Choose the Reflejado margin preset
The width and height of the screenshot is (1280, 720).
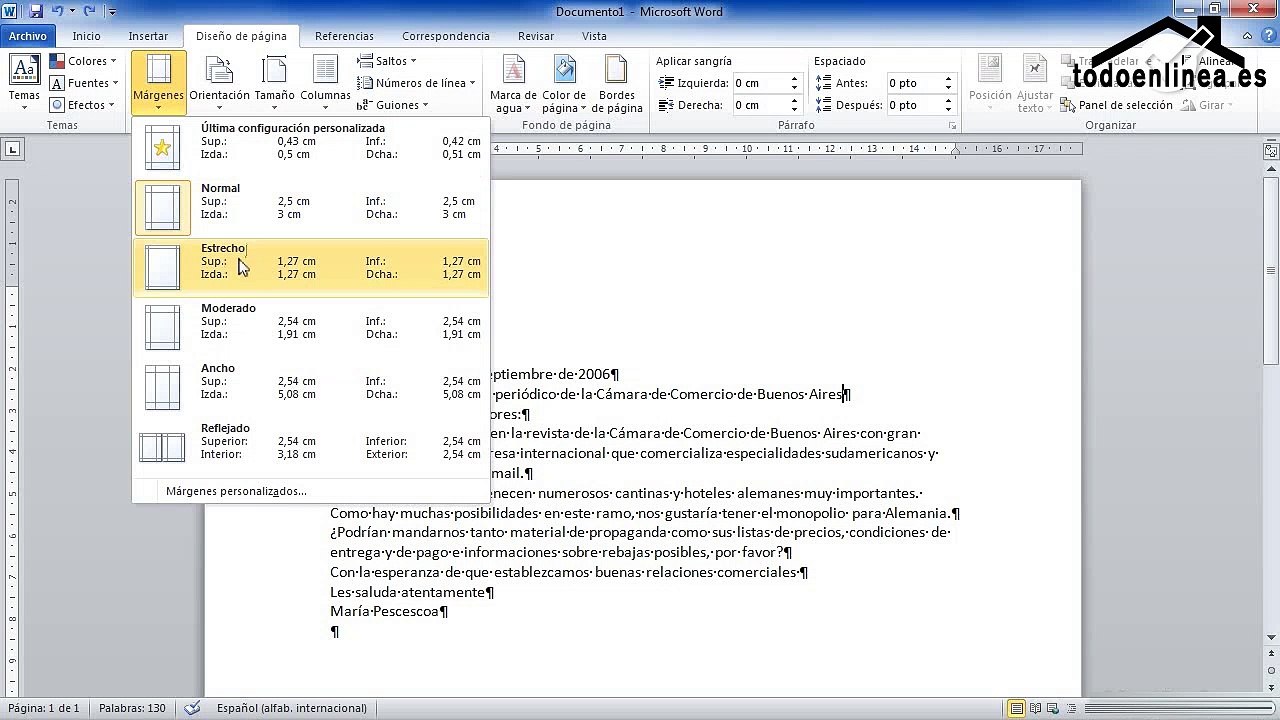311,447
